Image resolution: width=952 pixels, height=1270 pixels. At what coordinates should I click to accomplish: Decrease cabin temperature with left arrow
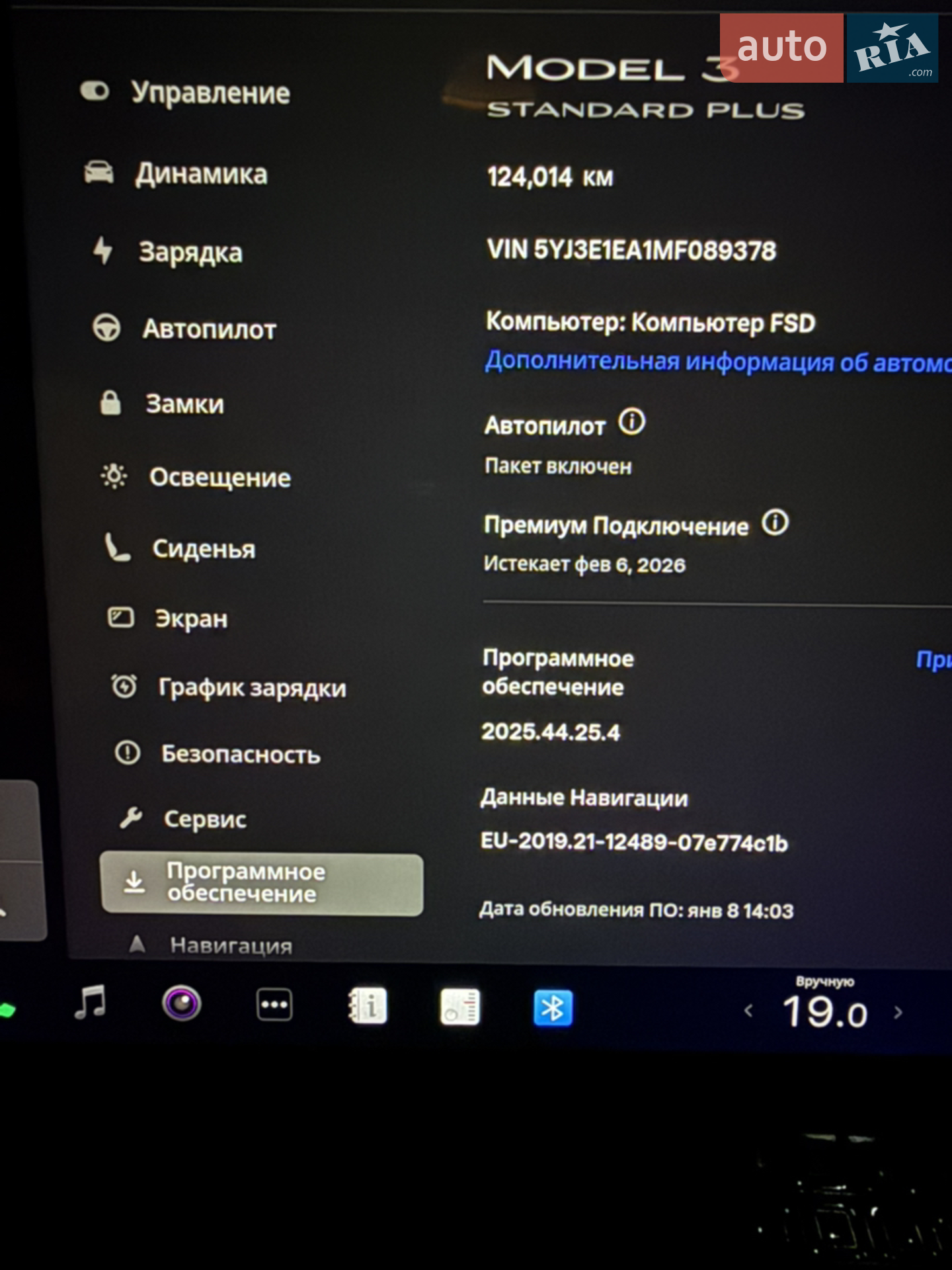(748, 1011)
